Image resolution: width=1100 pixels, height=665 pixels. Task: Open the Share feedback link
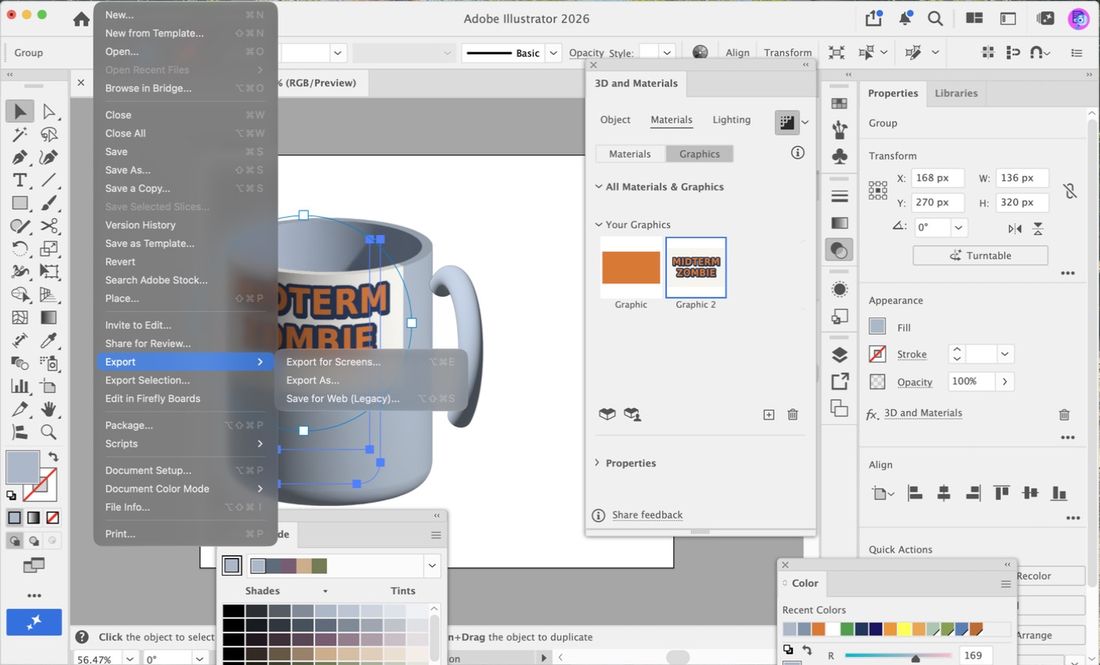647,515
